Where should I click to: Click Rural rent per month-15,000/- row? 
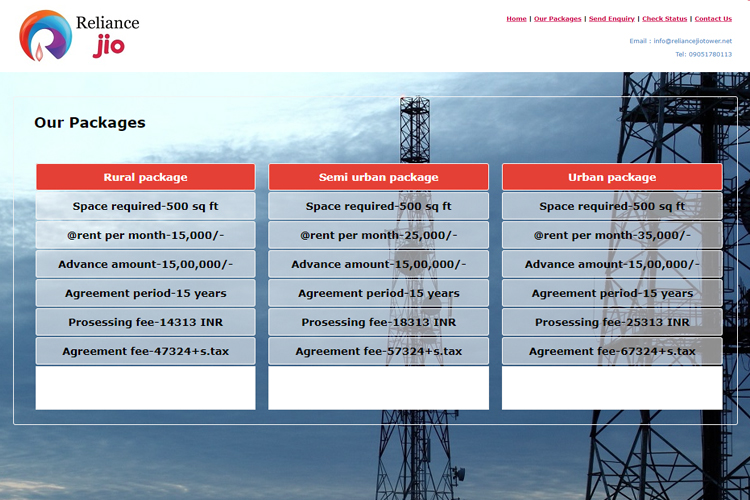tap(145, 235)
